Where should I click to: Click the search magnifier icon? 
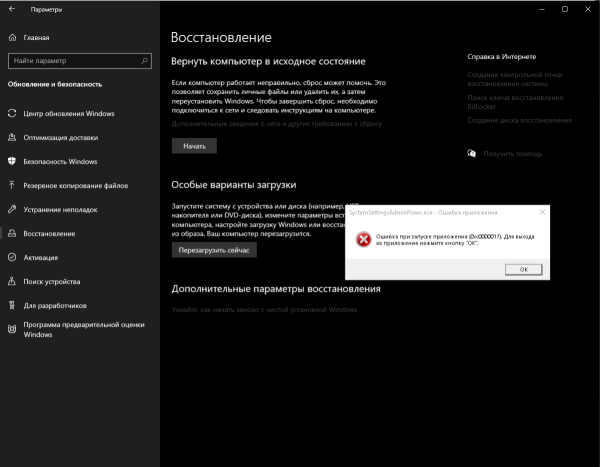click(x=144, y=61)
